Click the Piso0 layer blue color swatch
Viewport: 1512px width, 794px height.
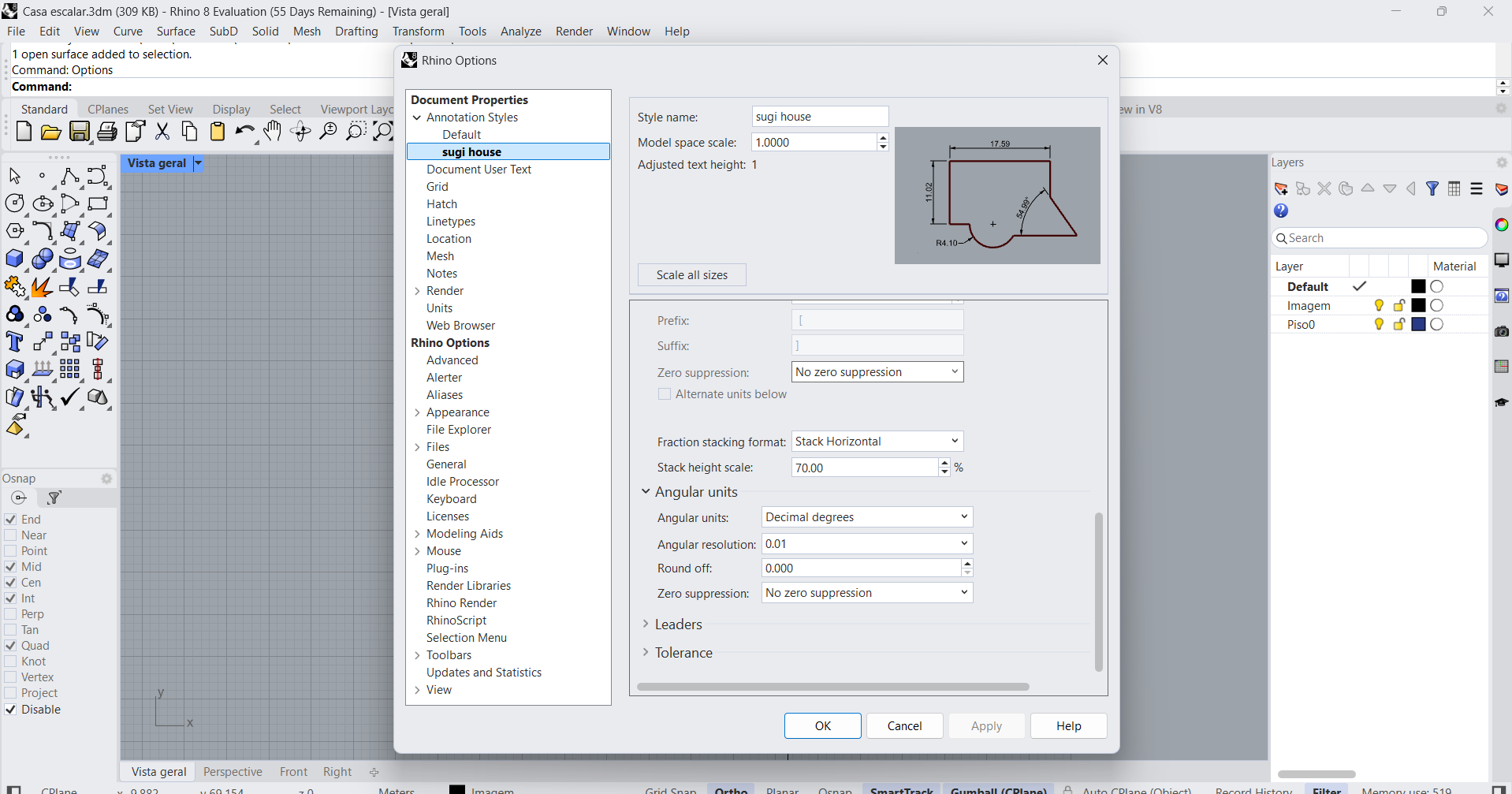pos(1418,324)
